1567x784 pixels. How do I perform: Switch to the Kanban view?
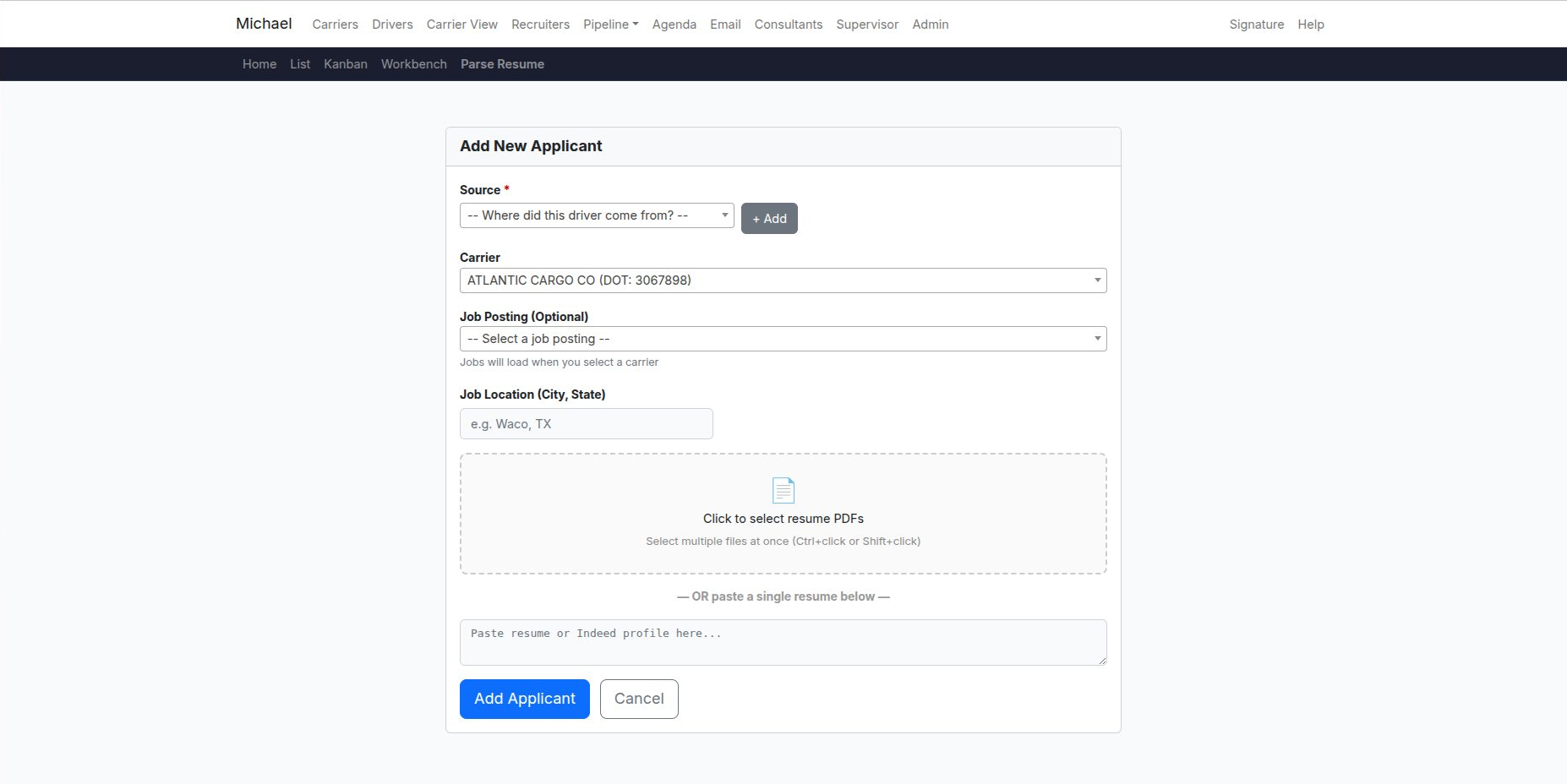[x=346, y=64]
